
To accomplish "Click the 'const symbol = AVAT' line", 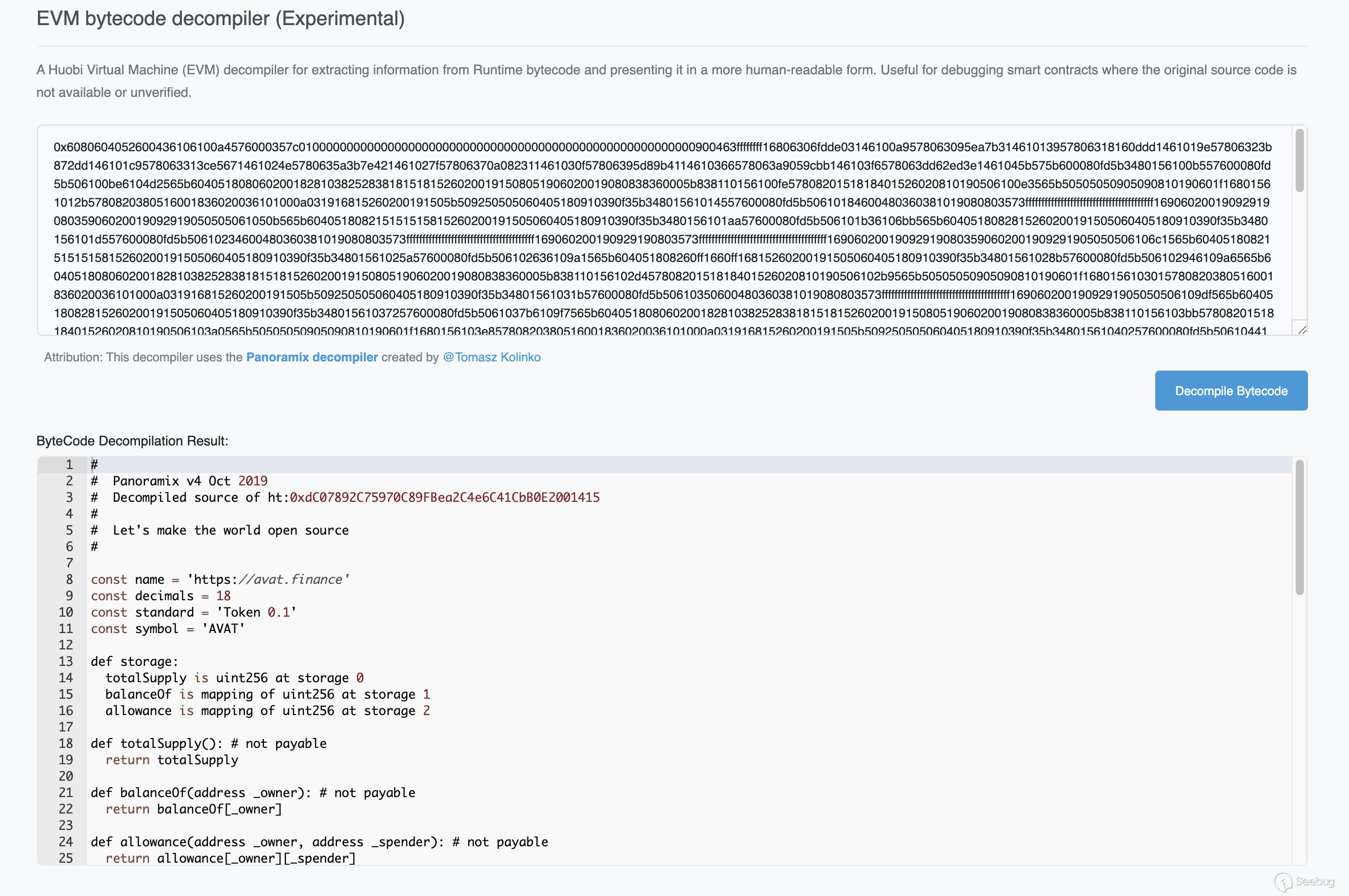I will (x=168, y=628).
